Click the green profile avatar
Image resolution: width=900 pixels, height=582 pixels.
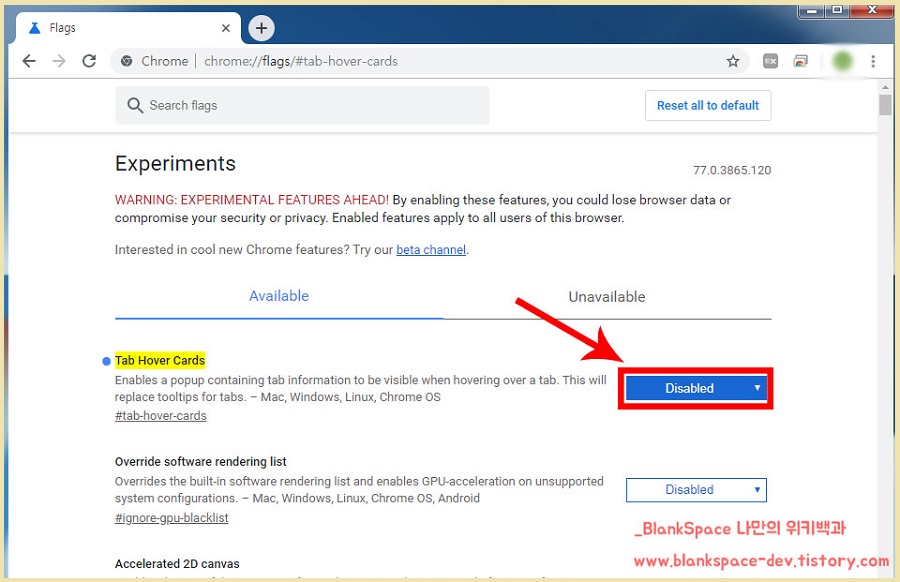pos(842,61)
